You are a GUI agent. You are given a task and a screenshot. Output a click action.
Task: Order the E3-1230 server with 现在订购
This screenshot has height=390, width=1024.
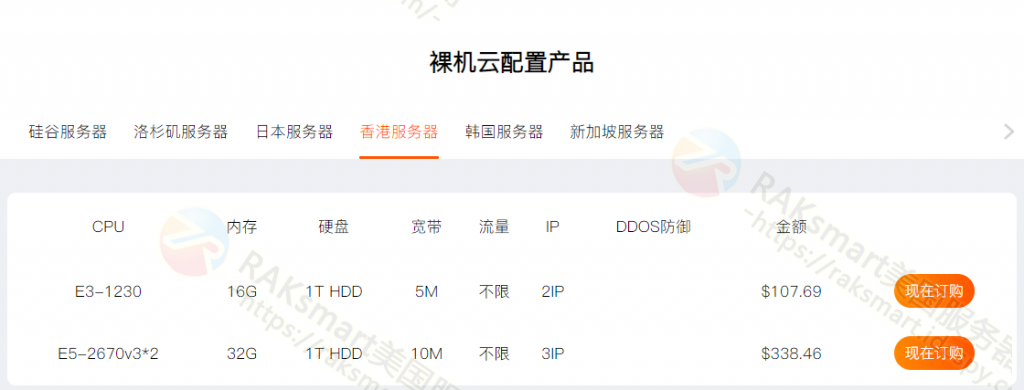click(x=934, y=291)
